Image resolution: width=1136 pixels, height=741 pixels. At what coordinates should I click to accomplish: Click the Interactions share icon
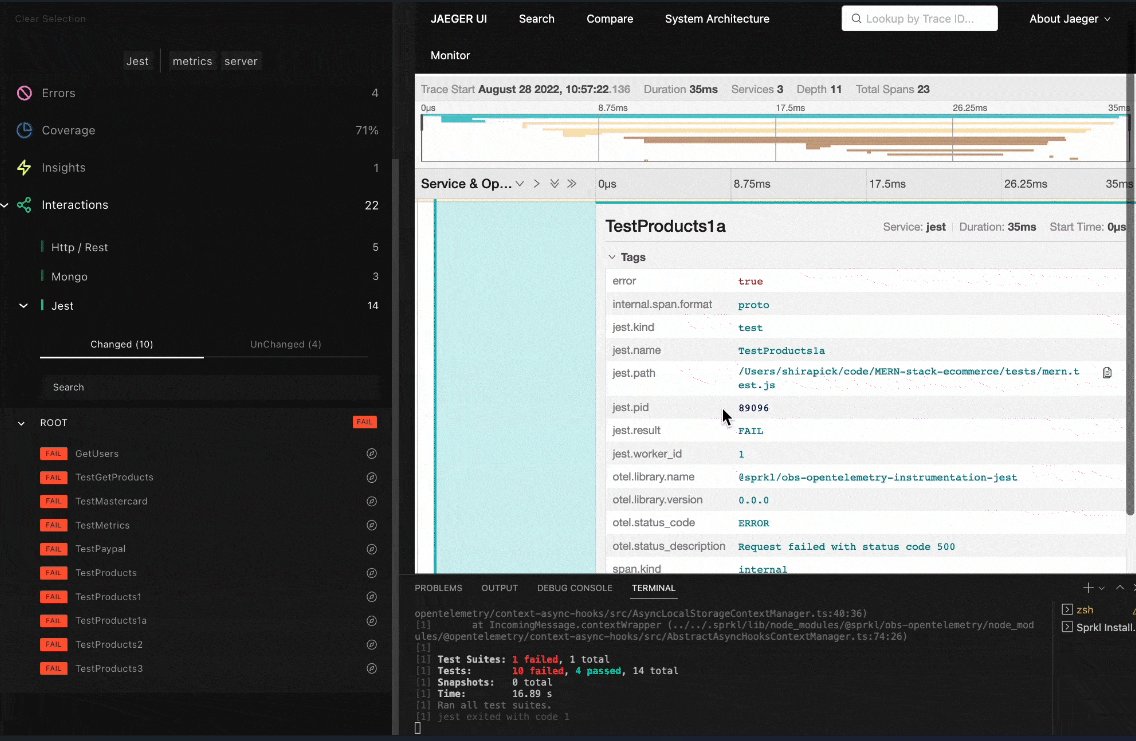point(25,205)
